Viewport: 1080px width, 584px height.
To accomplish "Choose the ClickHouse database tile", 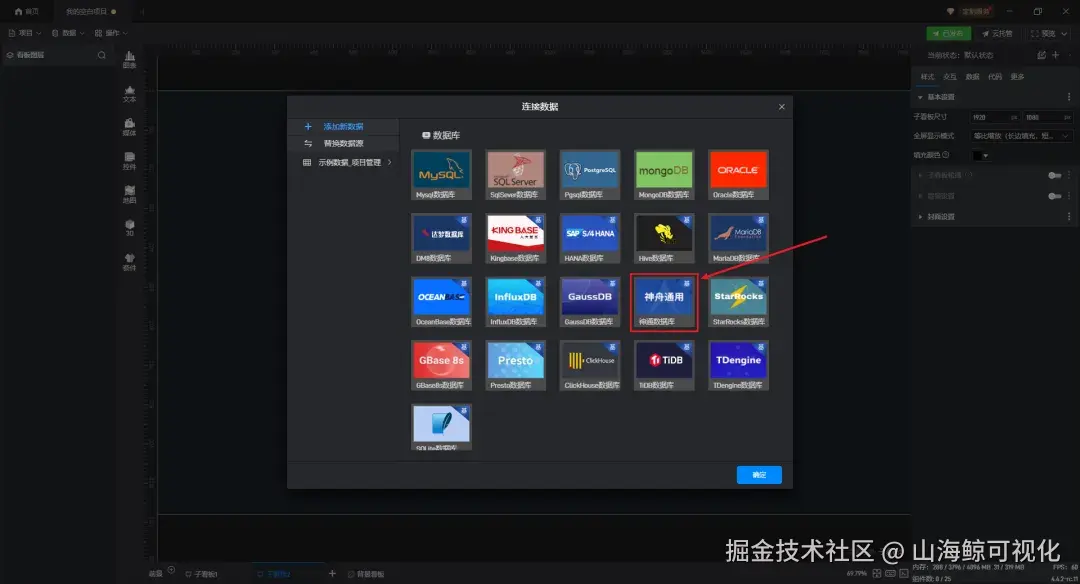I will pyautogui.click(x=590, y=366).
